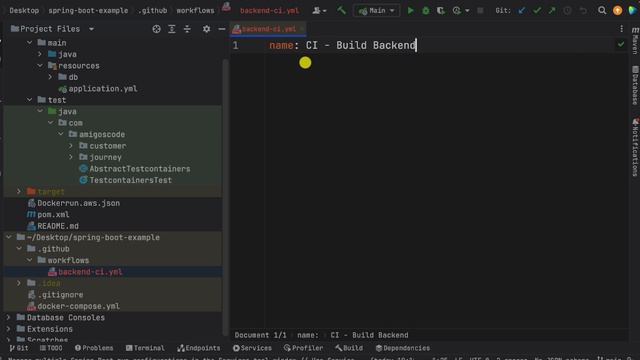Image resolution: width=640 pixels, height=360 pixels.
Task: Click the Build project hammer icon
Action: click(341, 11)
